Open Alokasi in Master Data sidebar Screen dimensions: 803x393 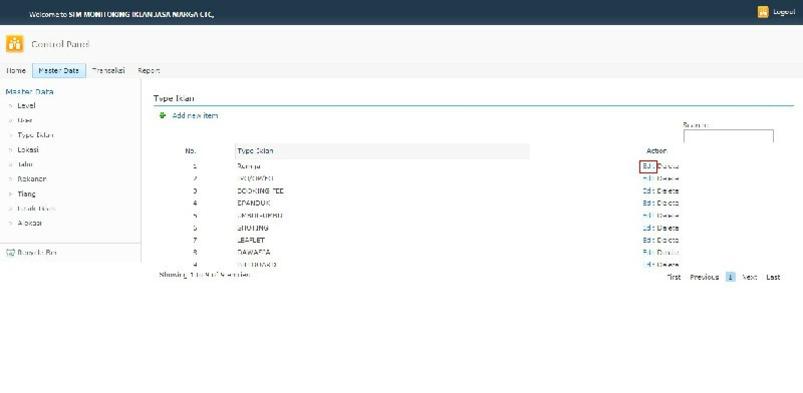click(30, 223)
